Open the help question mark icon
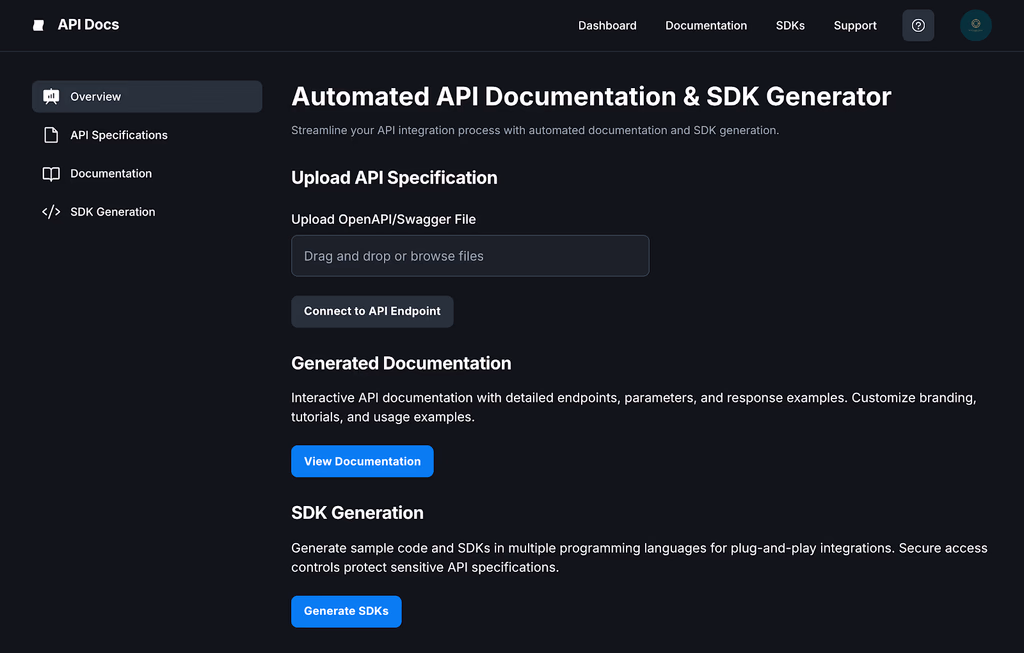Screen dimensions: 1024x653 918,25
